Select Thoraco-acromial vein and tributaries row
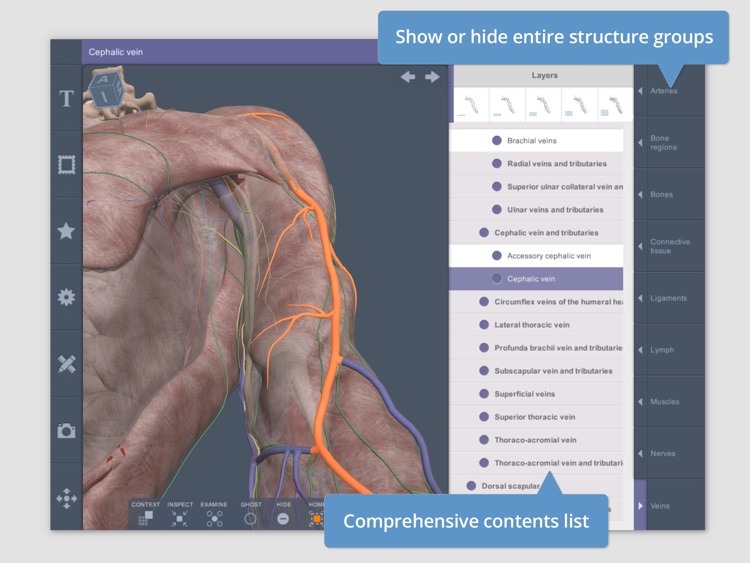 click(x=536, y=463)
